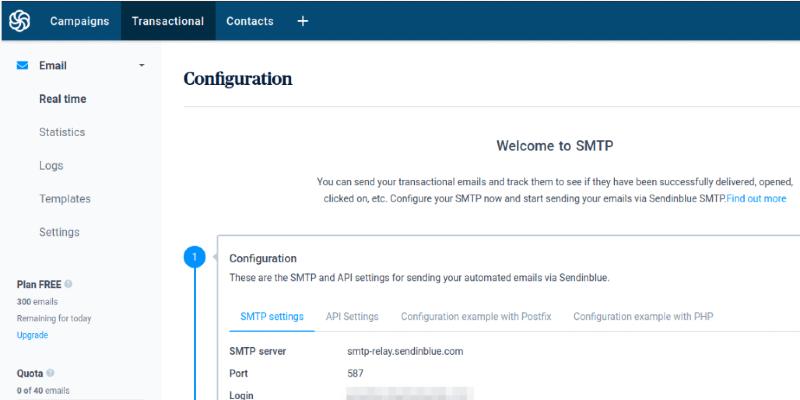This screenshot has width=800, height=400.
Task: Click the Sendinblue logo icon
Action: coord(19,21)
